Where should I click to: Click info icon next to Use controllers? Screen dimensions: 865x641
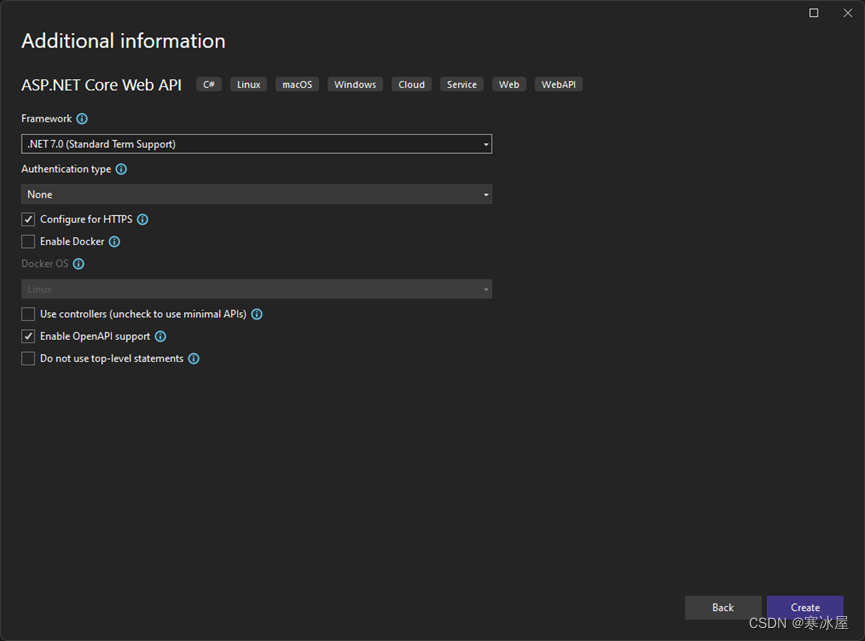pyautogui.click(x=257, y=314)
